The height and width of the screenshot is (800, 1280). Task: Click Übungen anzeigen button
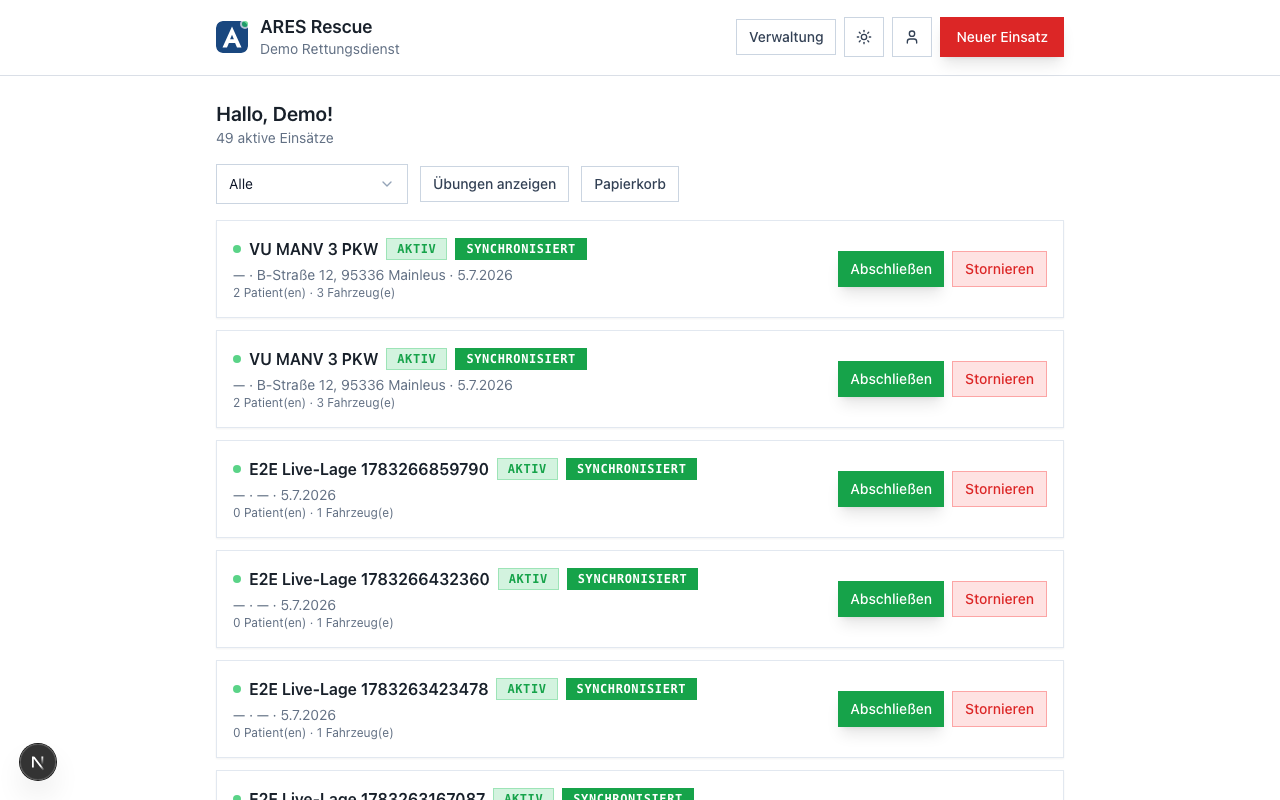tap(494, 184)
